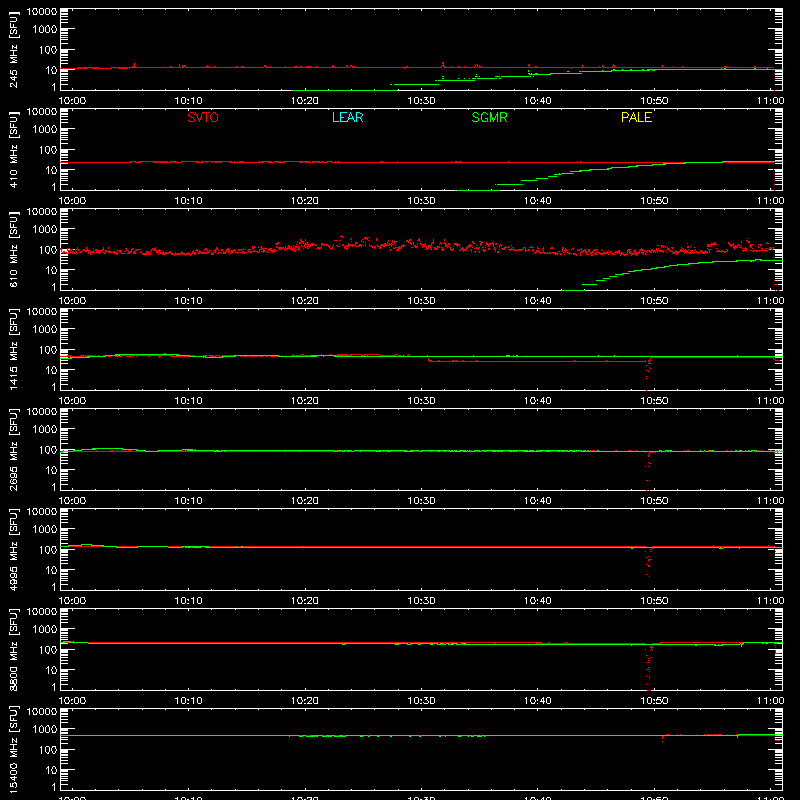Click the 10:20 time label under 610 MHz plot
This screenshot has width=800, height=800.
tap(305, 301)
